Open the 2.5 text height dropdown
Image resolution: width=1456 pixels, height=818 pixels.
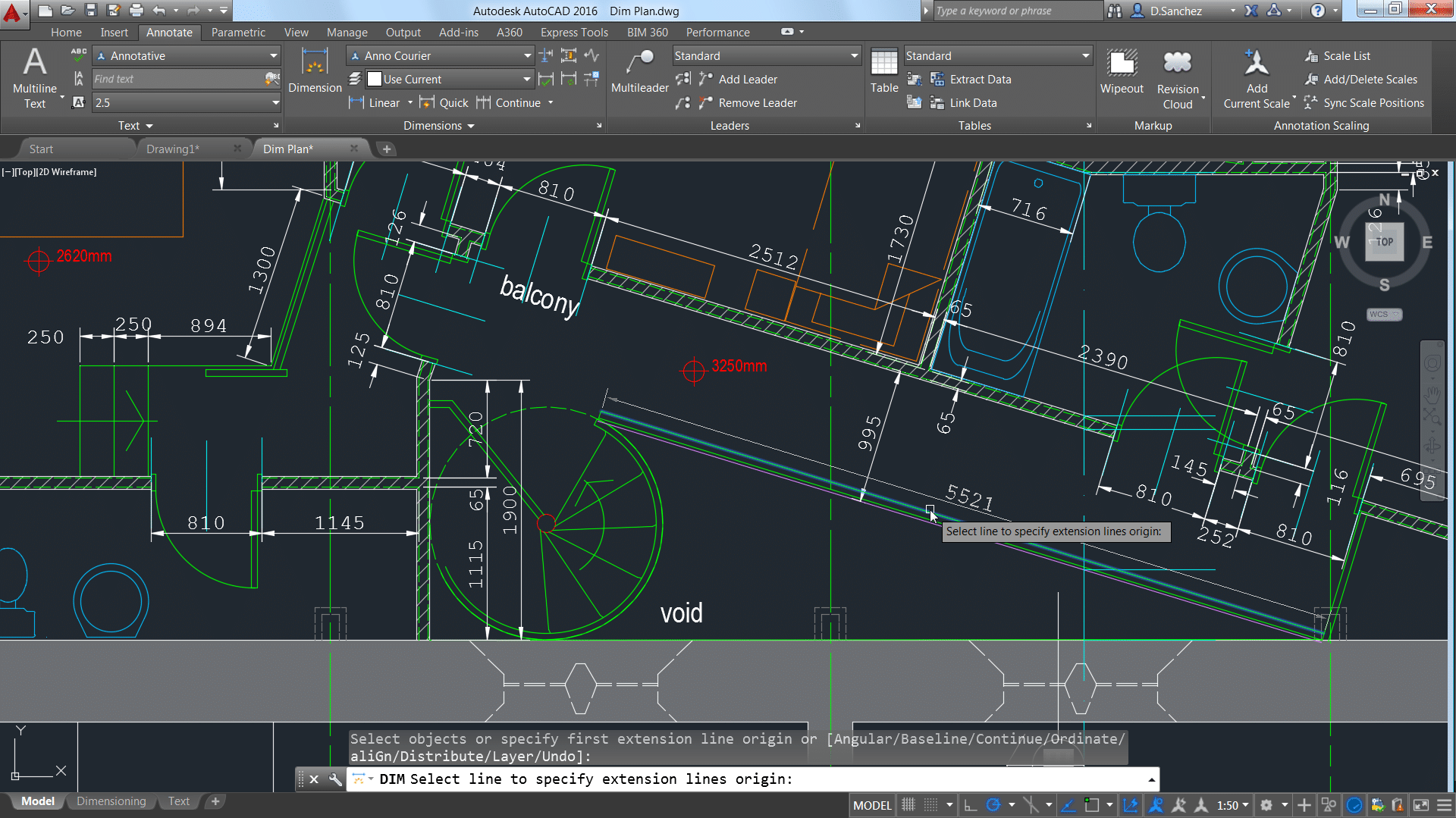[x=187, y=102]
